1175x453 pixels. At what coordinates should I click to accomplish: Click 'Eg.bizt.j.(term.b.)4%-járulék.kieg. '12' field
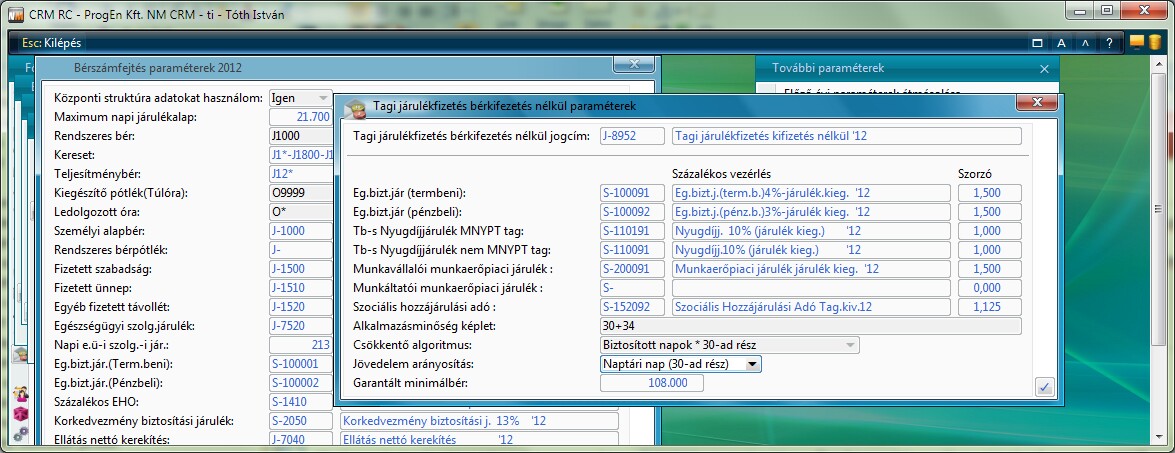tap(812, 192)
